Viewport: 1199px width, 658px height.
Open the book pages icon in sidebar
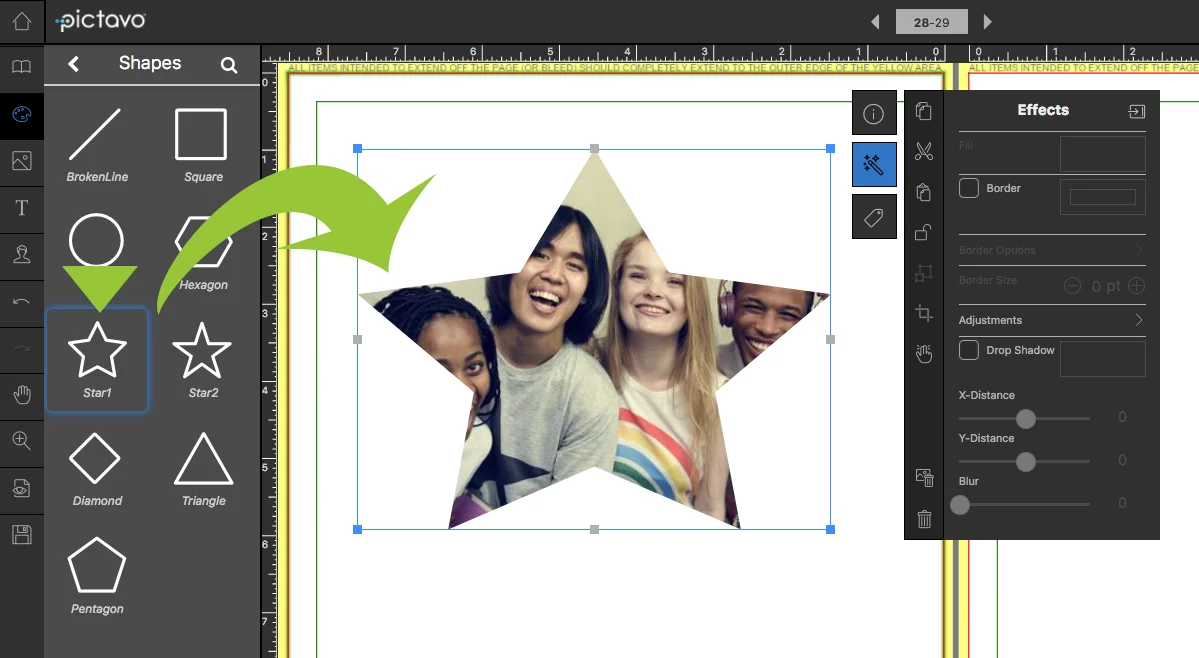click(21, 67)
